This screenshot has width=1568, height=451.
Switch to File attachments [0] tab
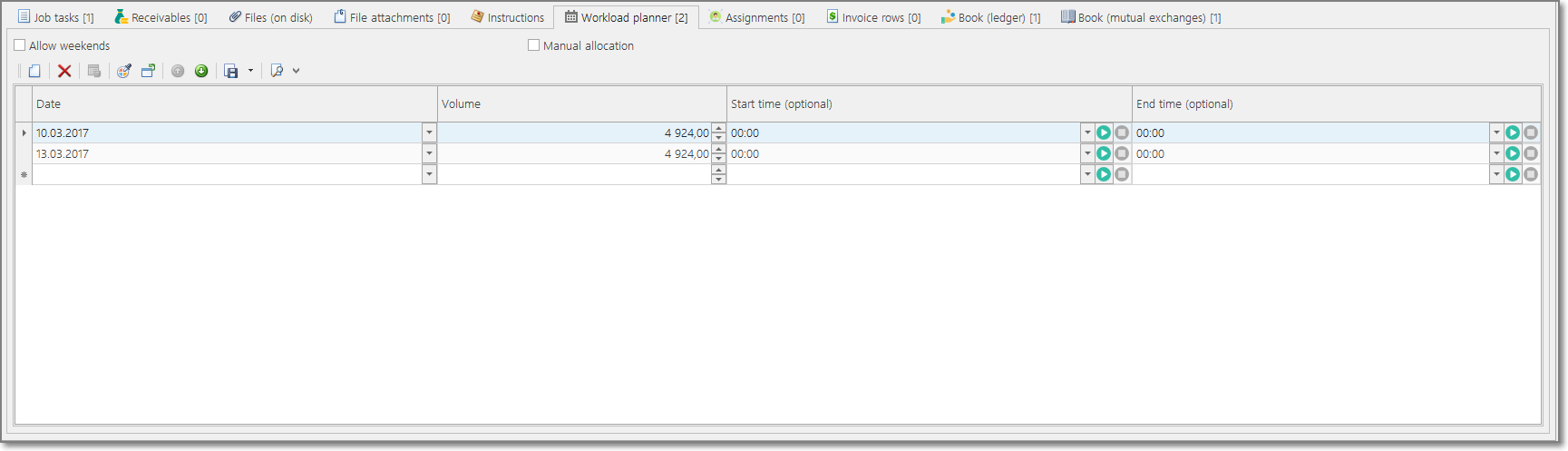392,17
